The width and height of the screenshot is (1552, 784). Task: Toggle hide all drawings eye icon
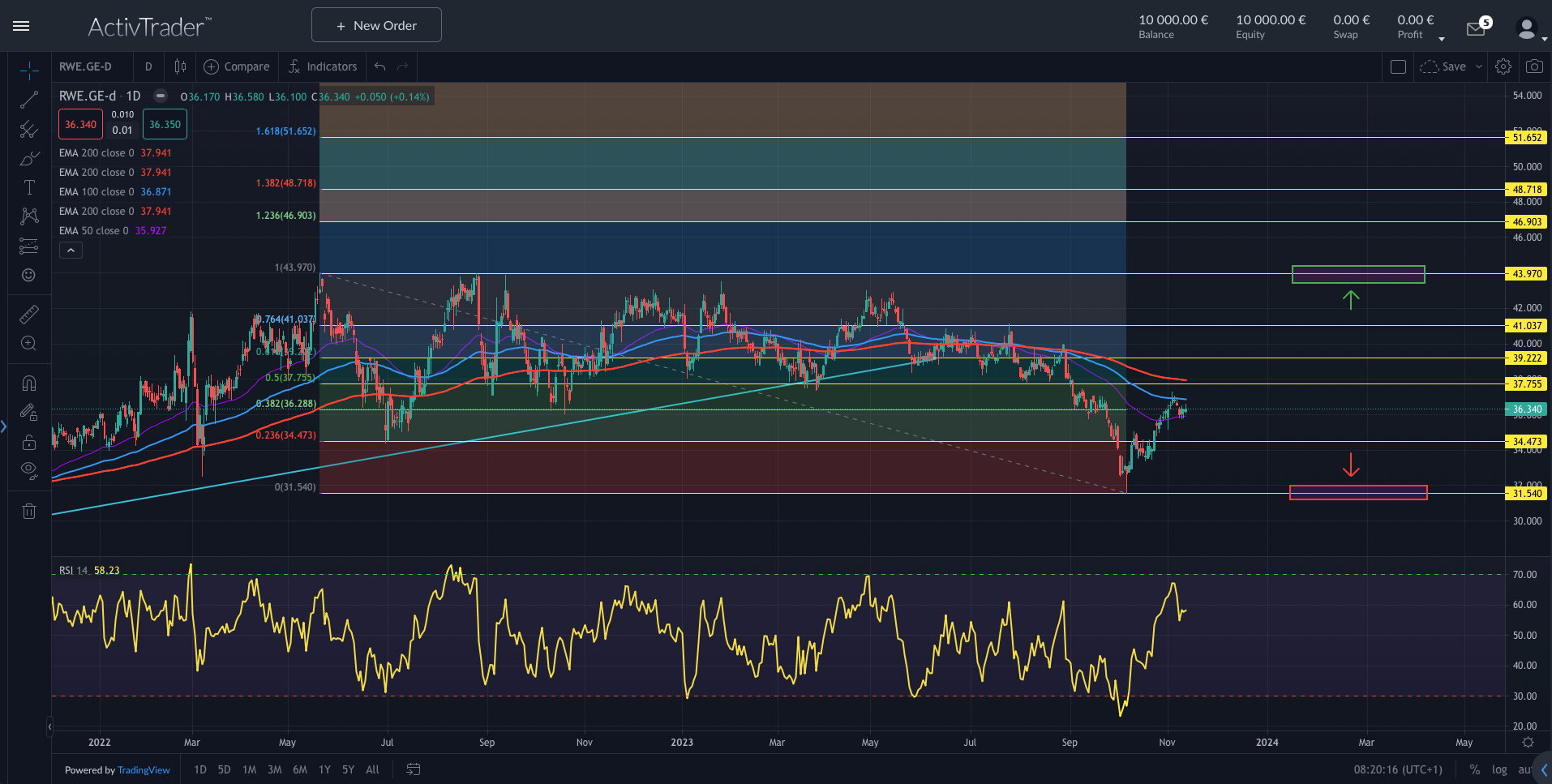[x=29, y=469]
